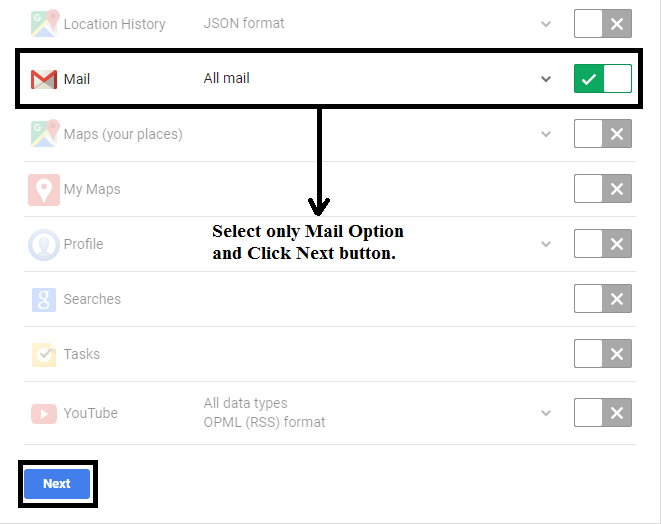Expand the Profile options chevron
The width and height of the screenshot is (661, 524).
(x=546, y=244)
